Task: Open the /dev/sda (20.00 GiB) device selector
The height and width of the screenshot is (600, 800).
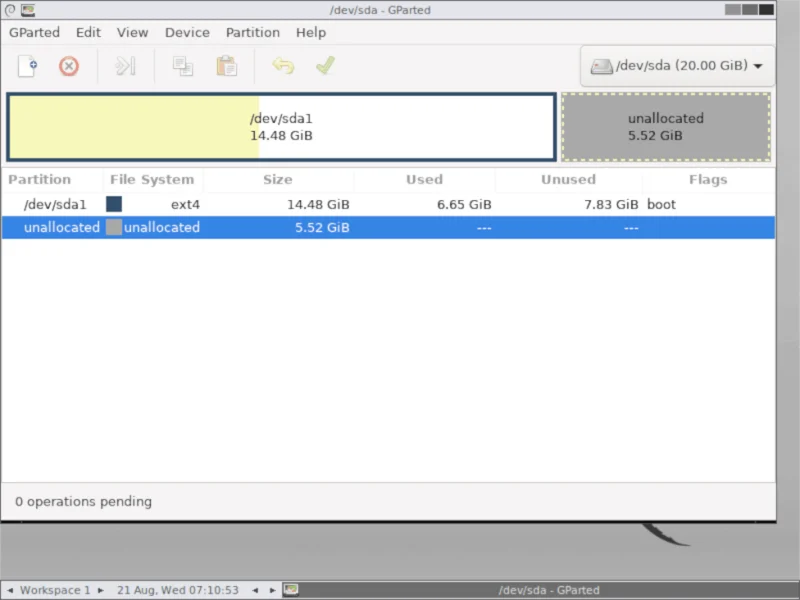Action: coord(677,66)
